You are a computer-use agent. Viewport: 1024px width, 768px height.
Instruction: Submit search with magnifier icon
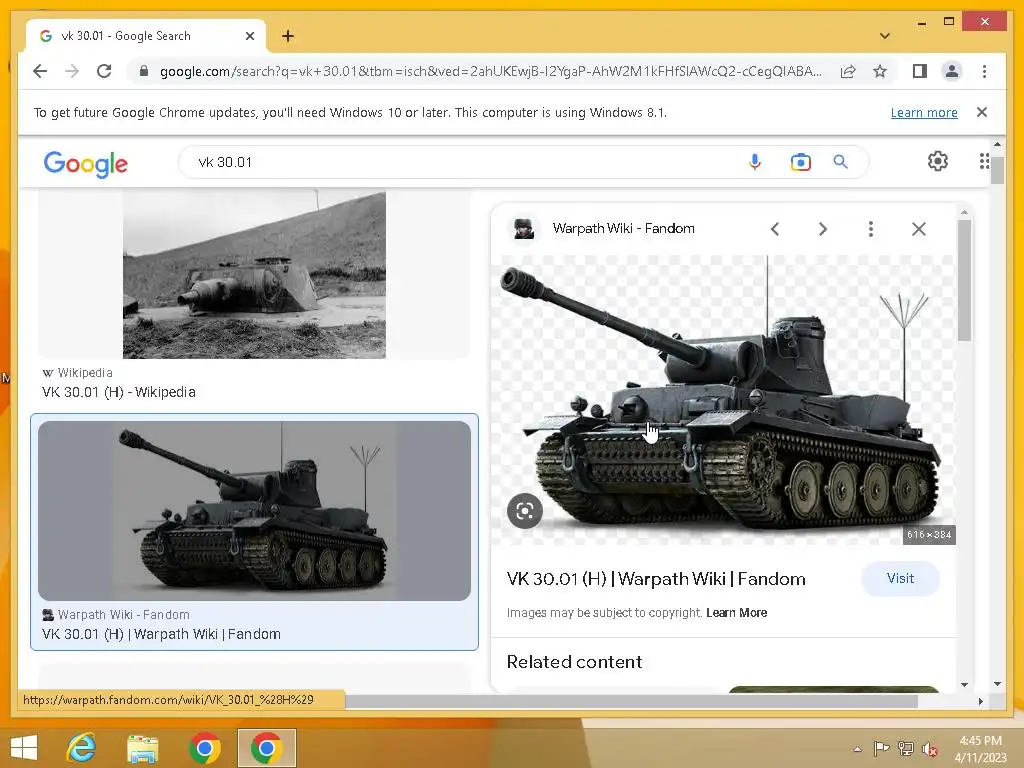coord(840,161)
